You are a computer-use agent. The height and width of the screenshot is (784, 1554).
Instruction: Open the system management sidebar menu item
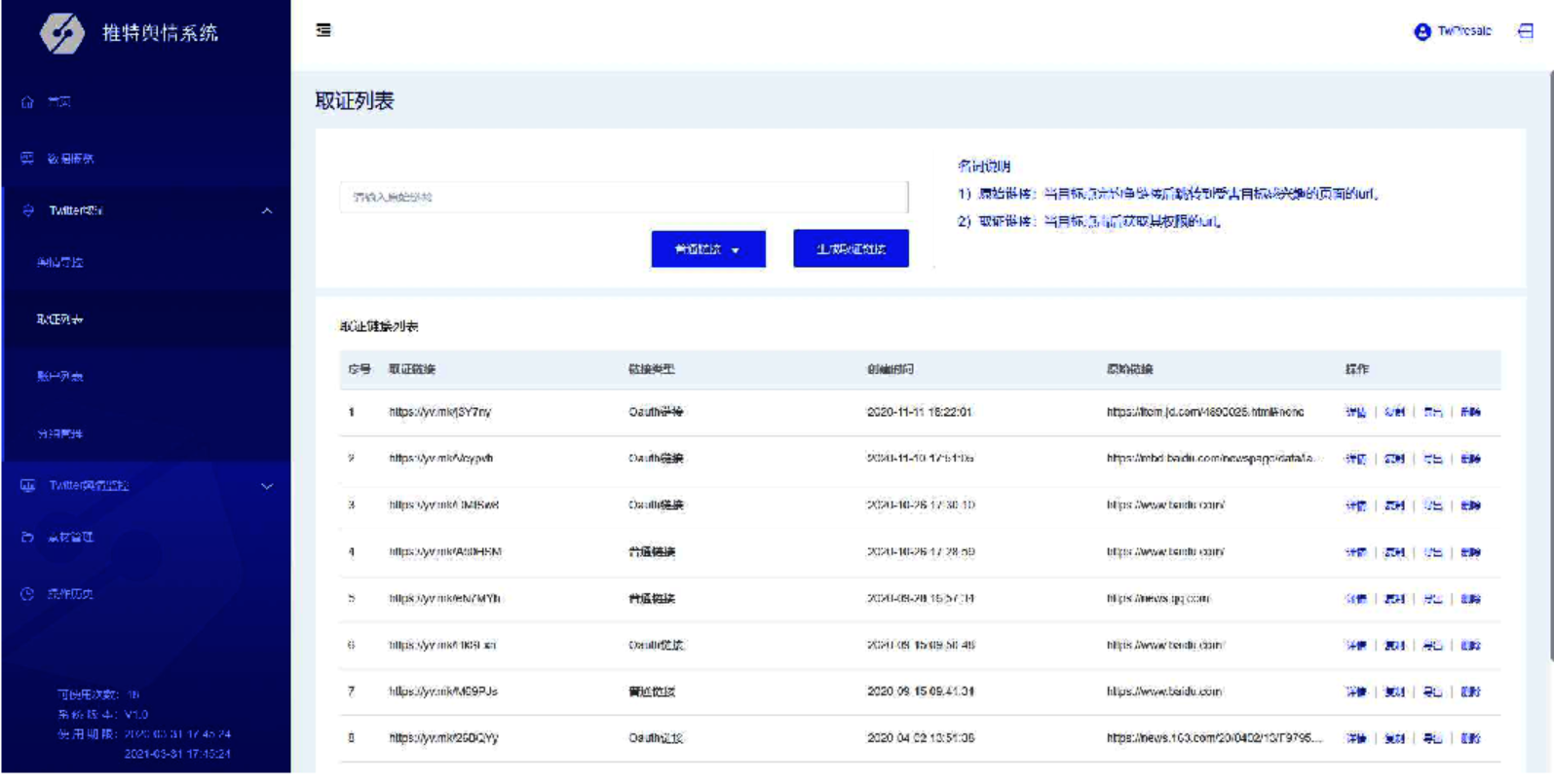(x=71, y=537)
